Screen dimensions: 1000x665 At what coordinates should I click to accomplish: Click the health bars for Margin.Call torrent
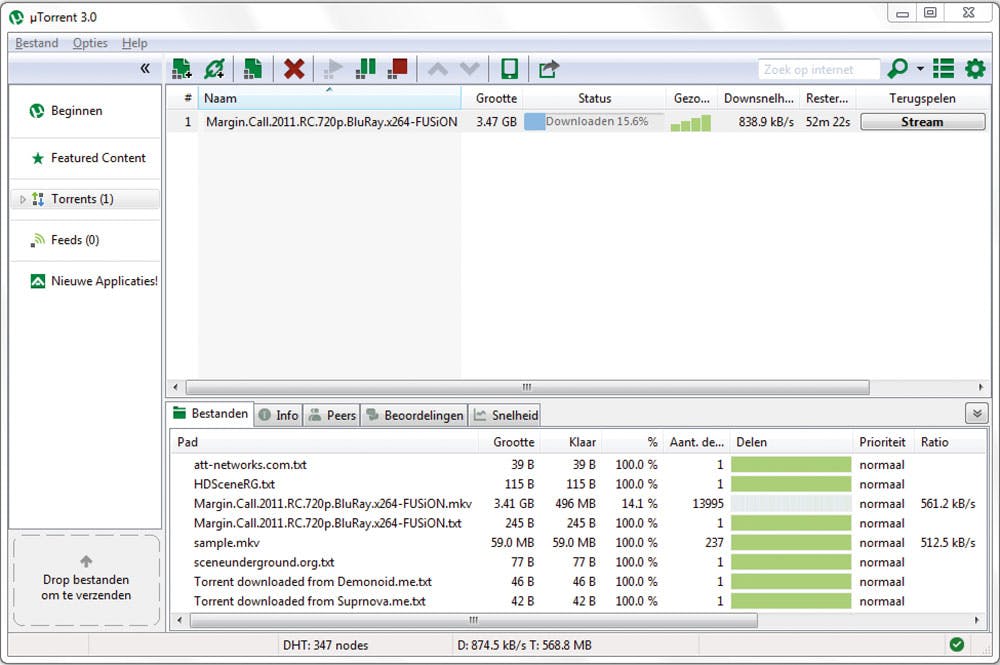click(x=691, y=122)
